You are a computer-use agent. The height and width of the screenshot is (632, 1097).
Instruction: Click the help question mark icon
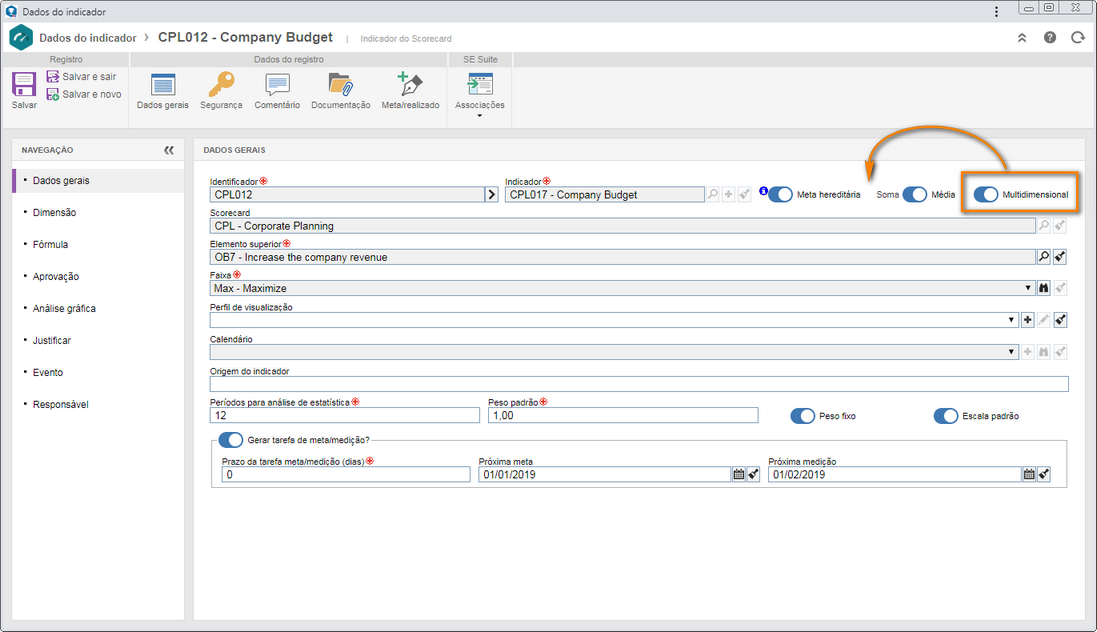pos(1049,38)
